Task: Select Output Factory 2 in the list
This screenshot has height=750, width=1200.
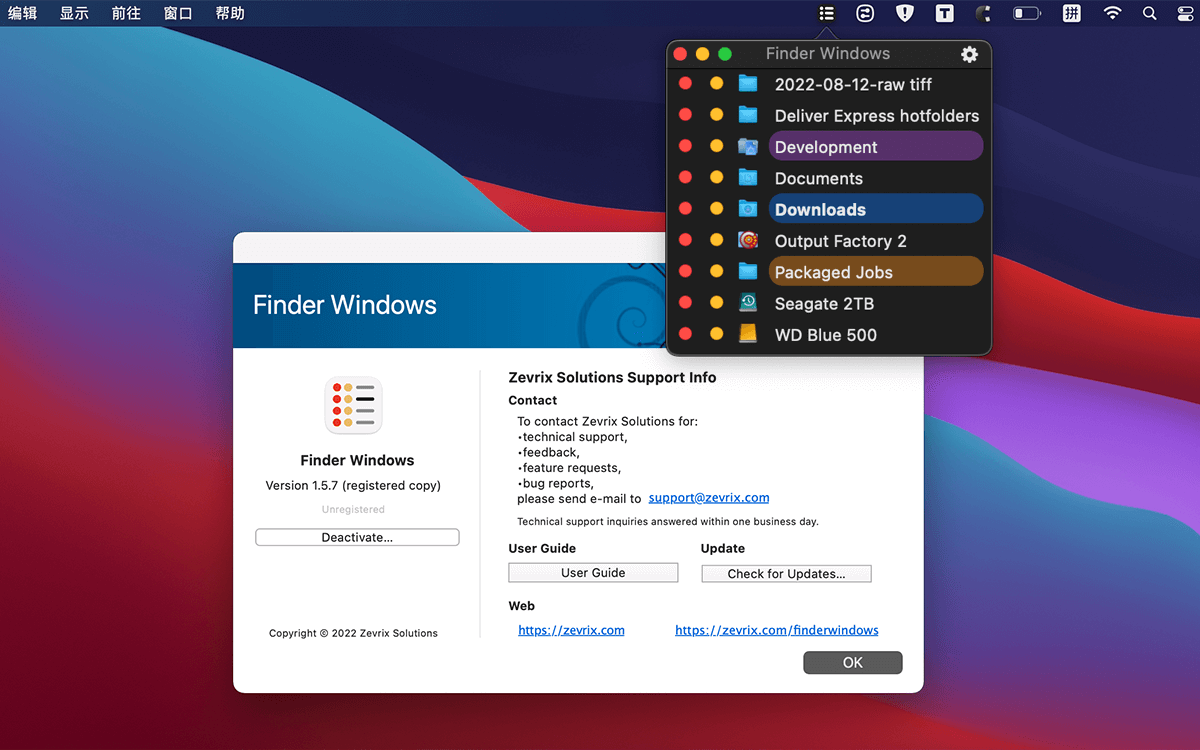Action: [x=840, y=241]
